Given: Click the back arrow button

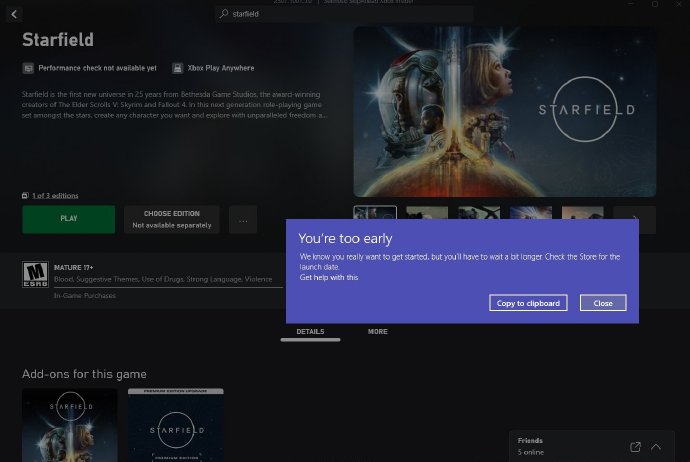Looking at the screenshot, I should coord(13,14).
